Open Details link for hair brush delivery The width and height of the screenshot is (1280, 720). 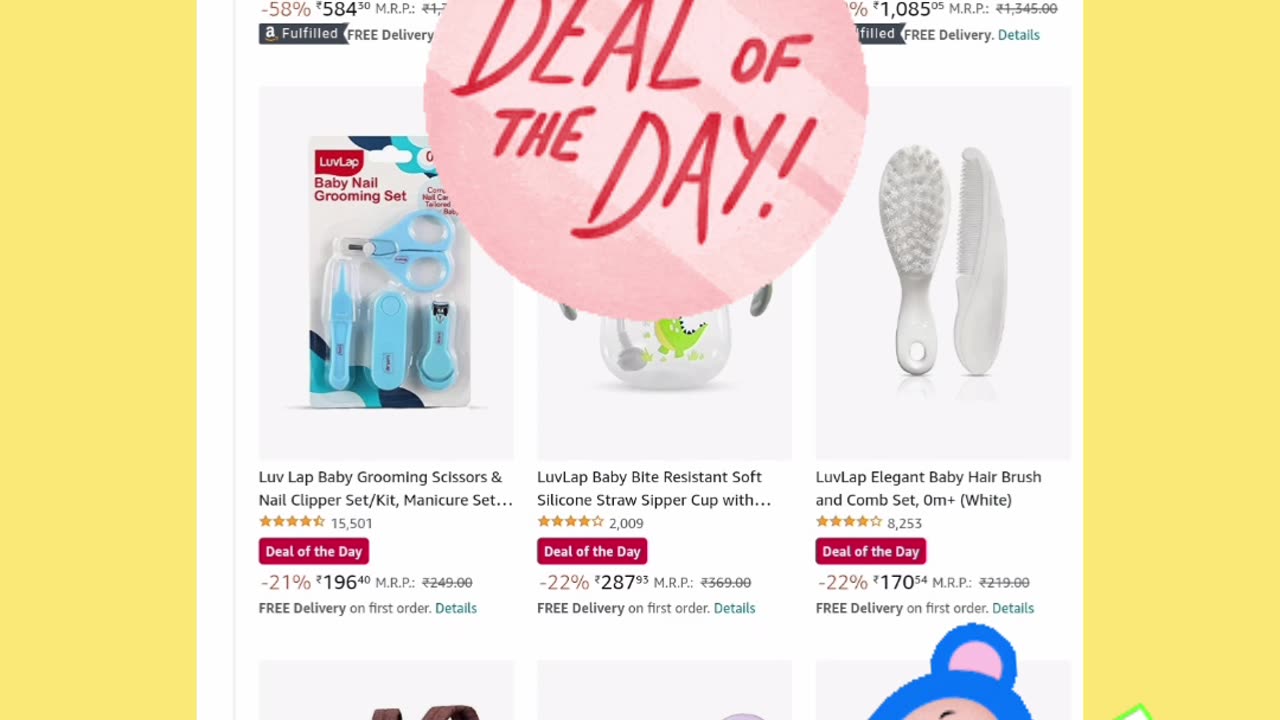(x=1013, y=608)
